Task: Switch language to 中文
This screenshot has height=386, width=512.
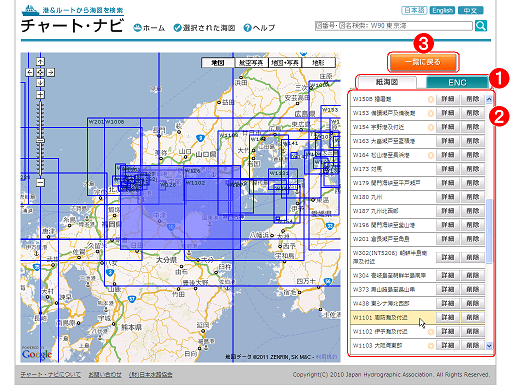Action: click(470, 10)
